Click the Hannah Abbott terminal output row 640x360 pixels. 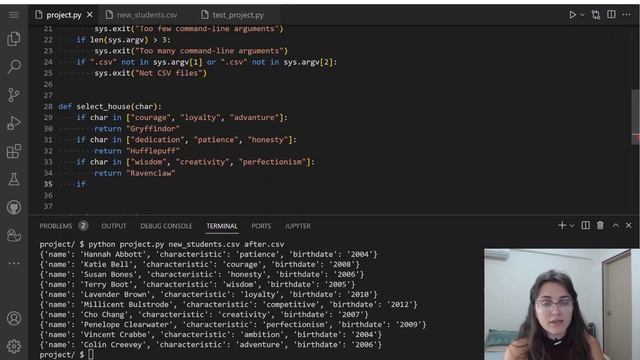coord(208,254)
